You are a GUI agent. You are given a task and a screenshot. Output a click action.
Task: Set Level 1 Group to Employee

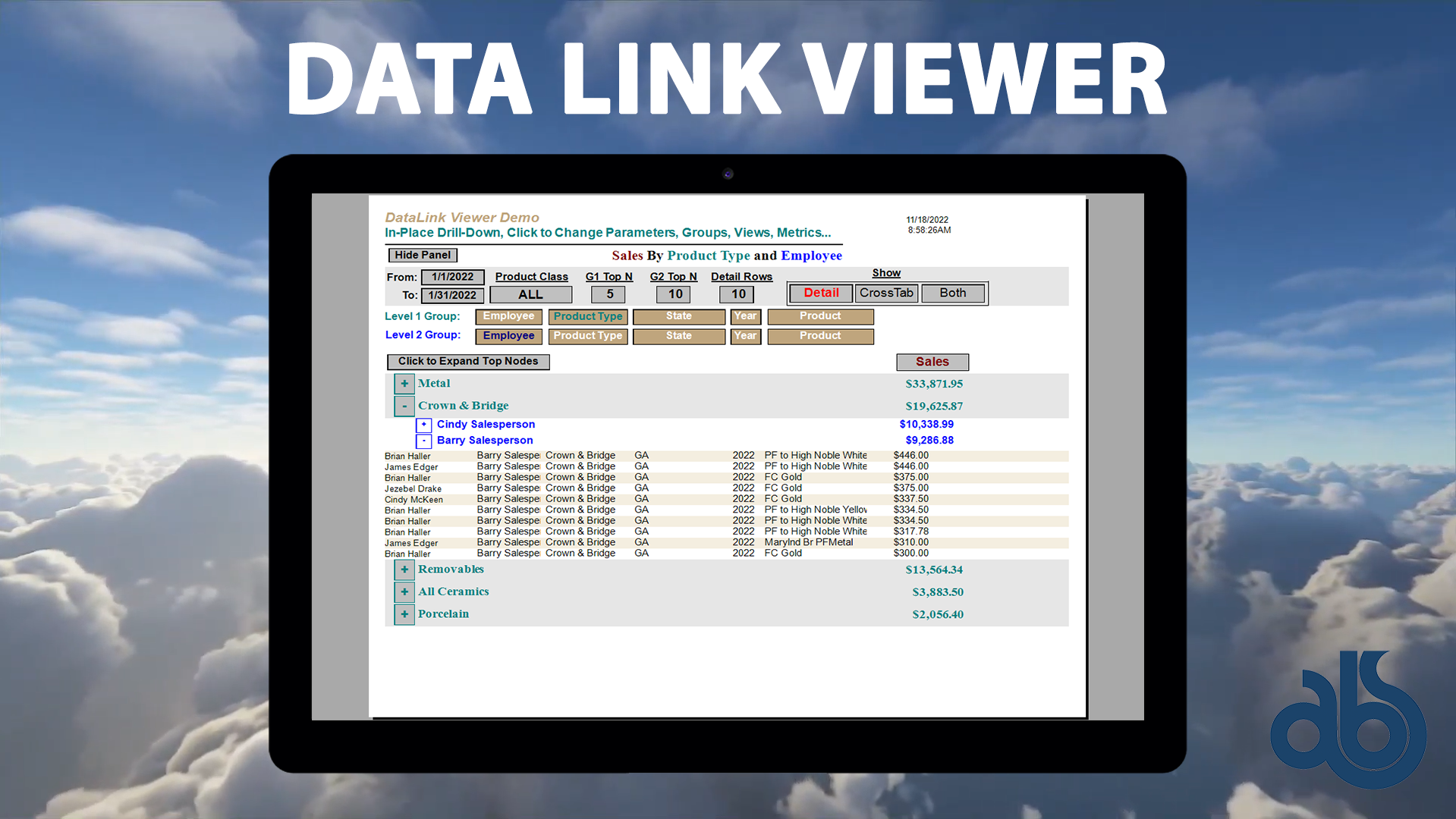[508, 316]
